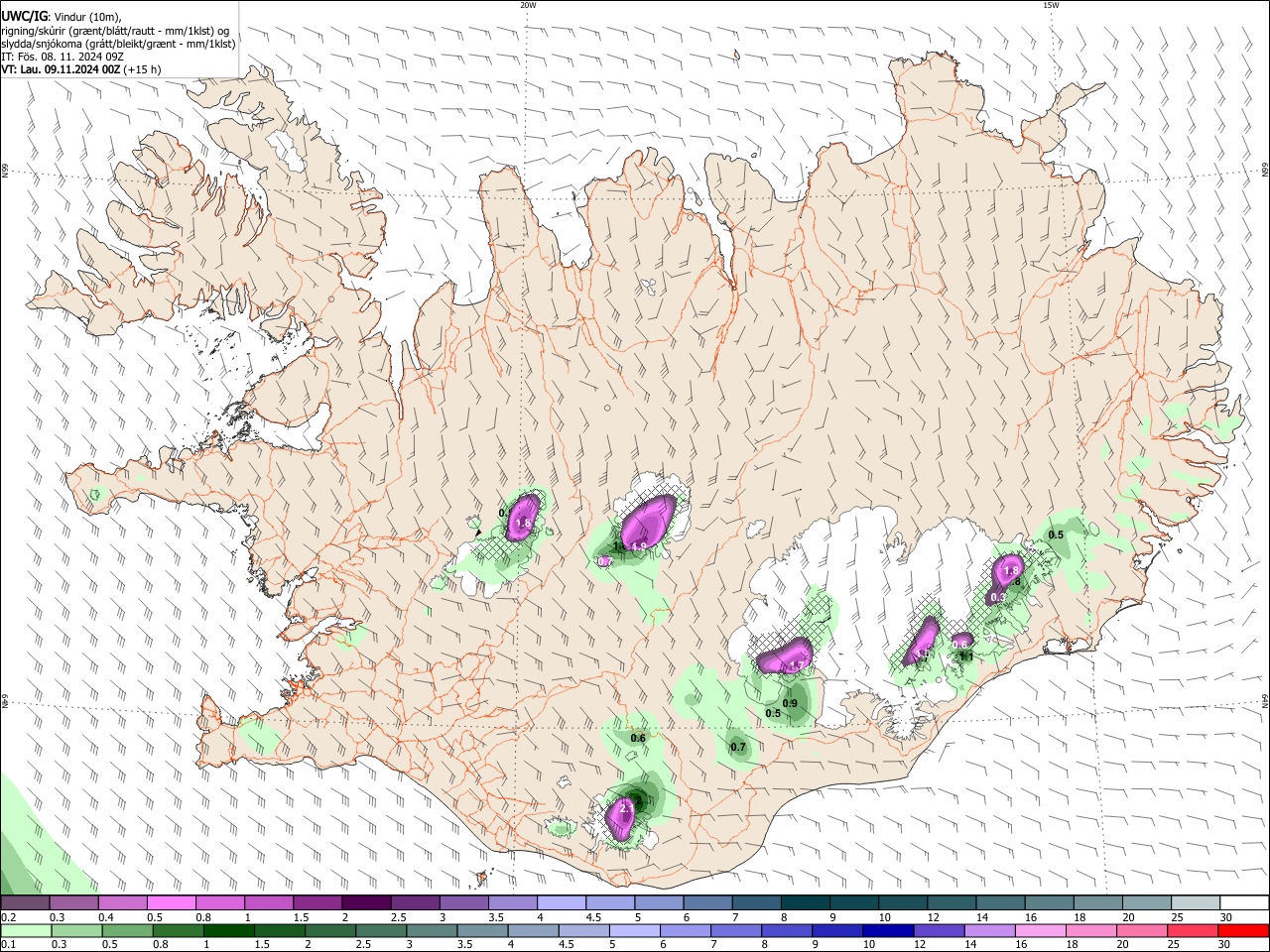Click the initial time 'IT: Fös. 08. 11. 2024 09Z'
This screenshot has width=1270, height=952.
tap(63, 57)
